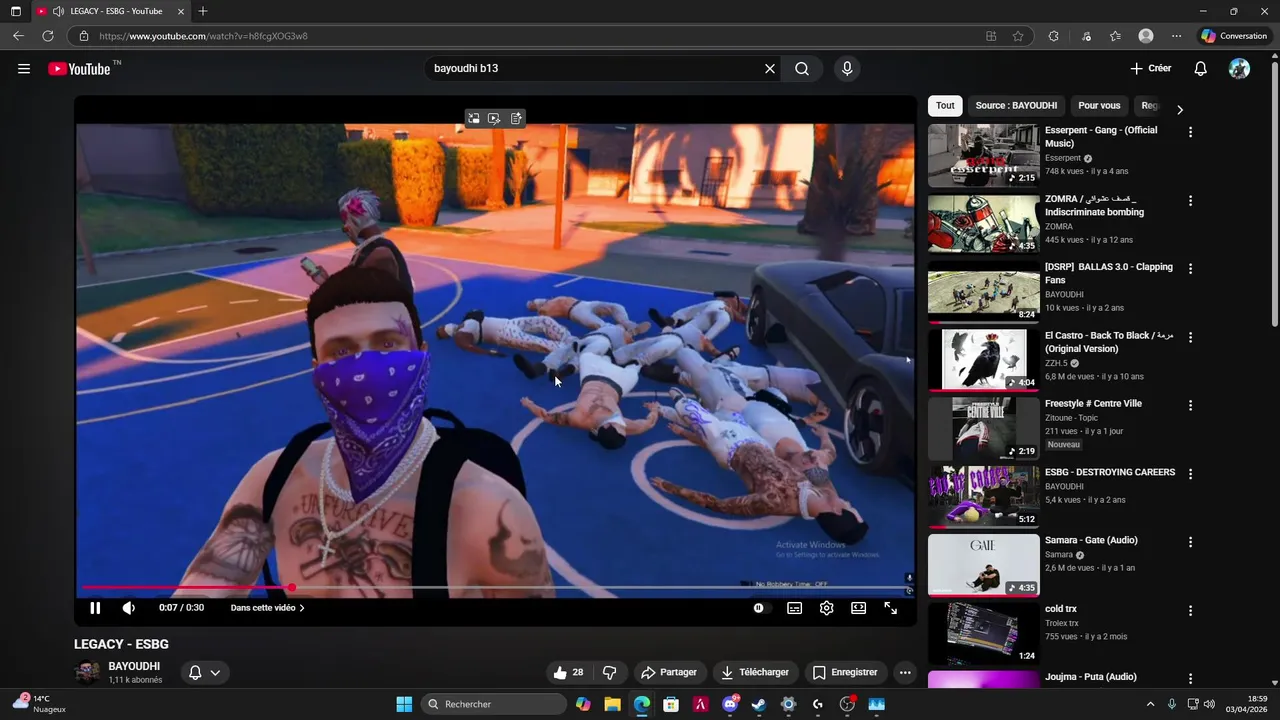
Task: Open options for ZOMRA Indiscriminate bombing
Action: 1190,201
